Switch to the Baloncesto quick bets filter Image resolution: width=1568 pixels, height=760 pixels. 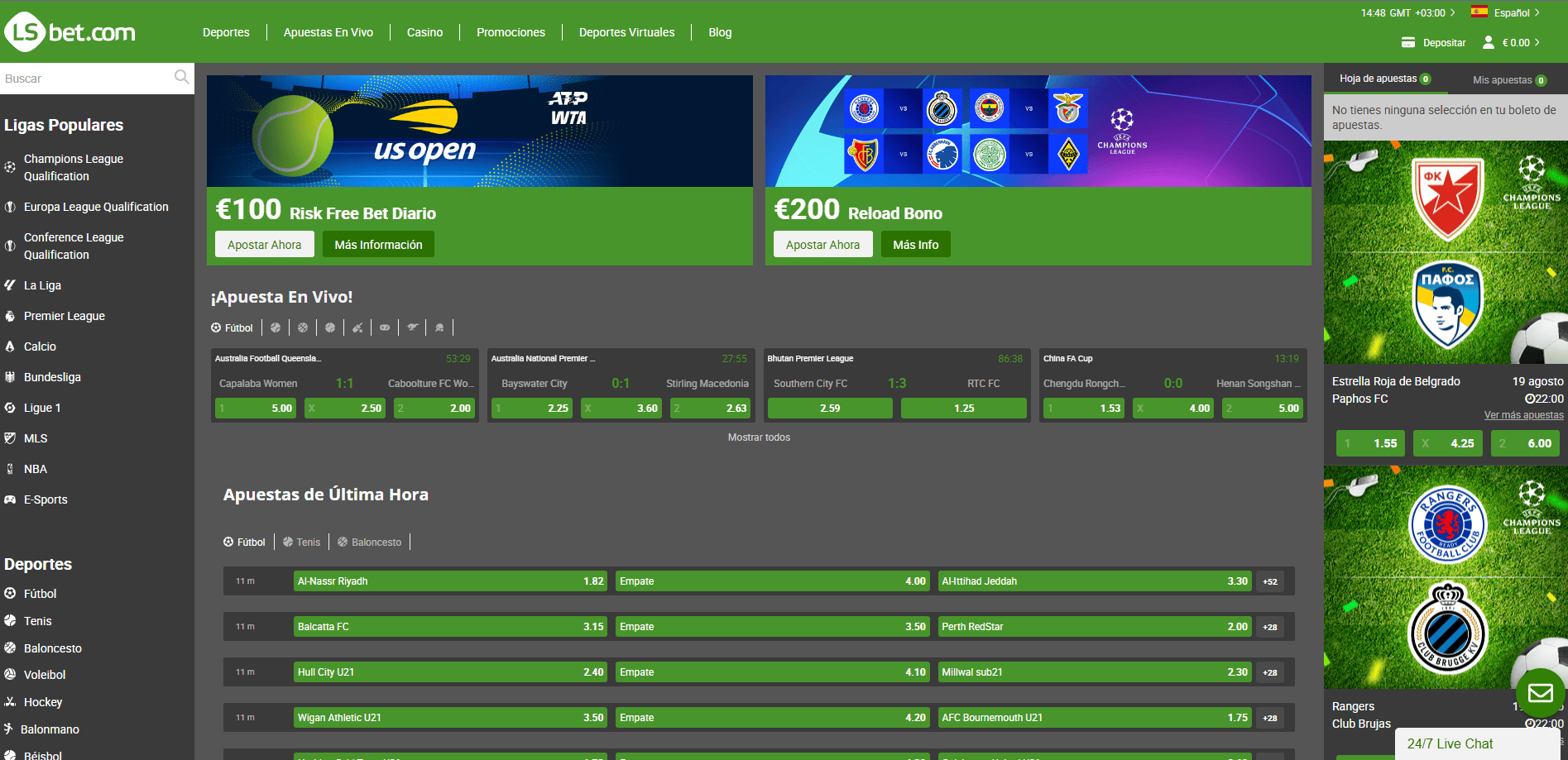(370, 542)
